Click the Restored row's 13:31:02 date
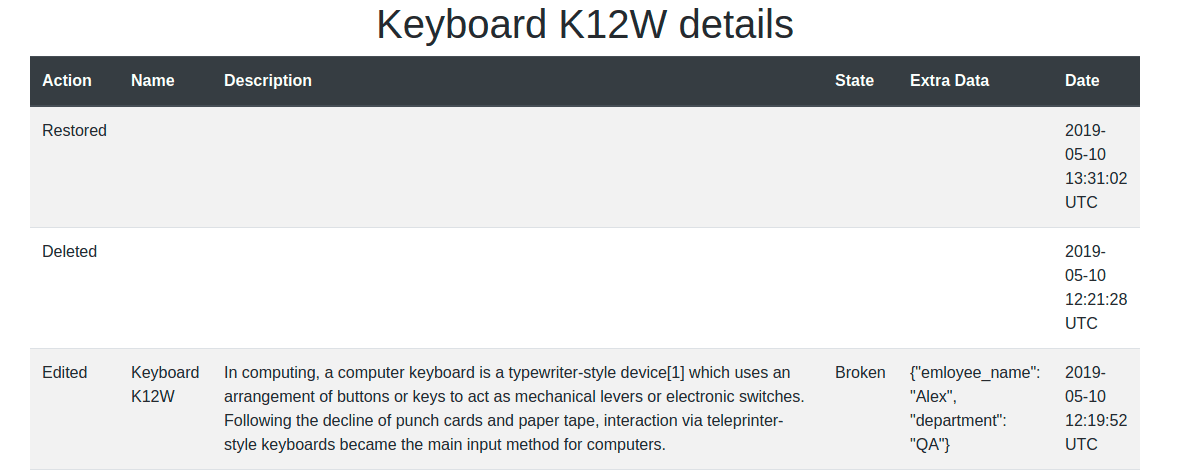Screen dimensions: 1181x475 tap(1095, 178)
